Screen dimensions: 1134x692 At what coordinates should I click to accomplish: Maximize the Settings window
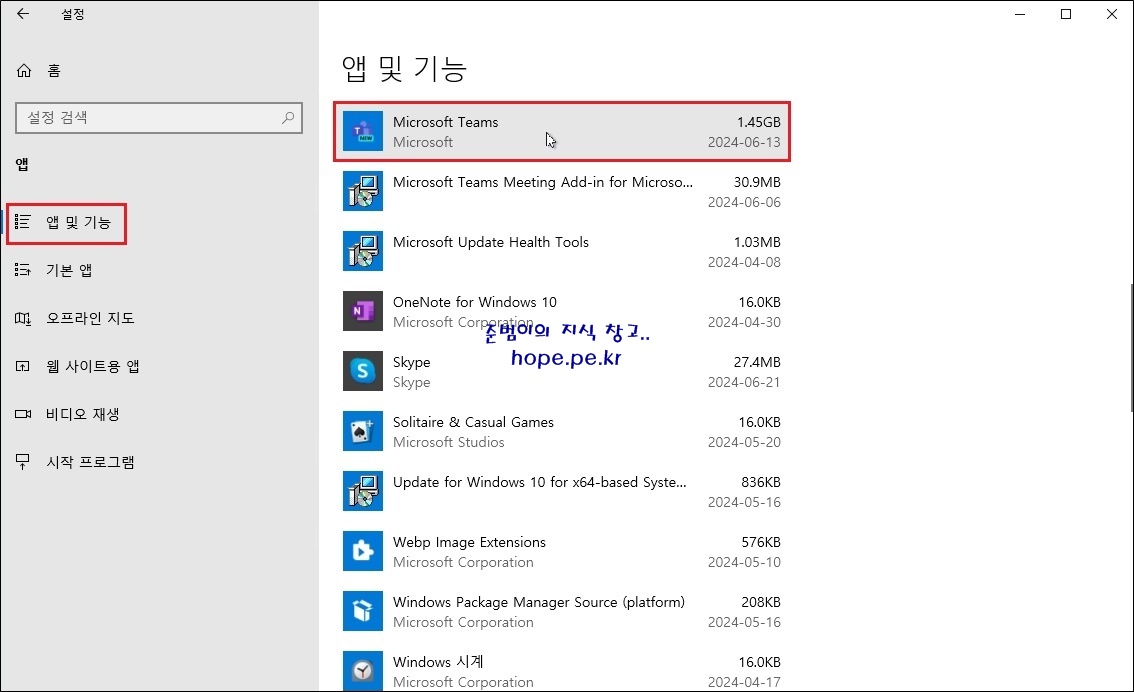coord(1065,14)
